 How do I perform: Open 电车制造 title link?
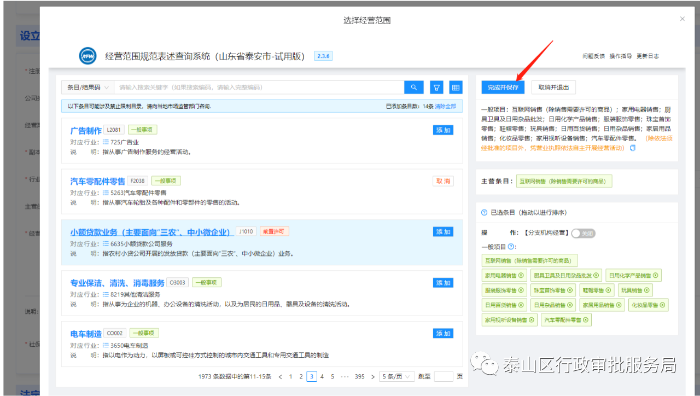click(x=86, y=334)
